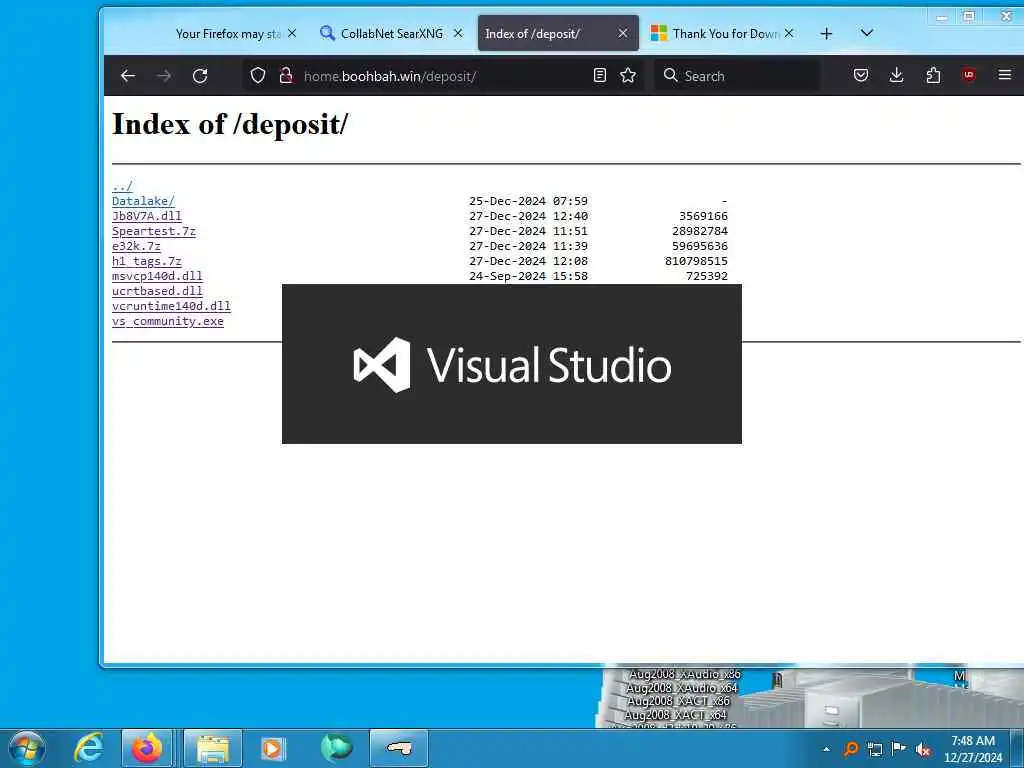Click the Visual Studio splash screen
Screen dimensions: 1024x768
click(x=512, y=364)
